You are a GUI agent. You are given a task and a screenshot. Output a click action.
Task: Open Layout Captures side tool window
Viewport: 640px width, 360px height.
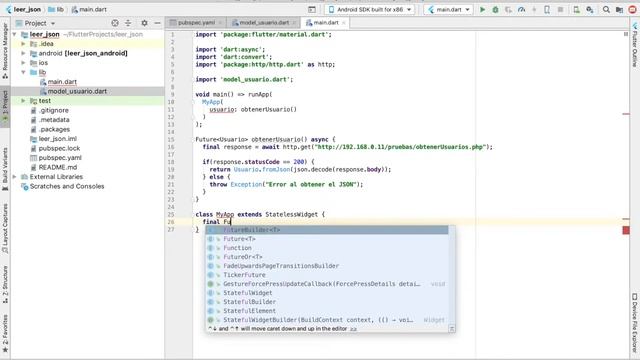(5, 229)
